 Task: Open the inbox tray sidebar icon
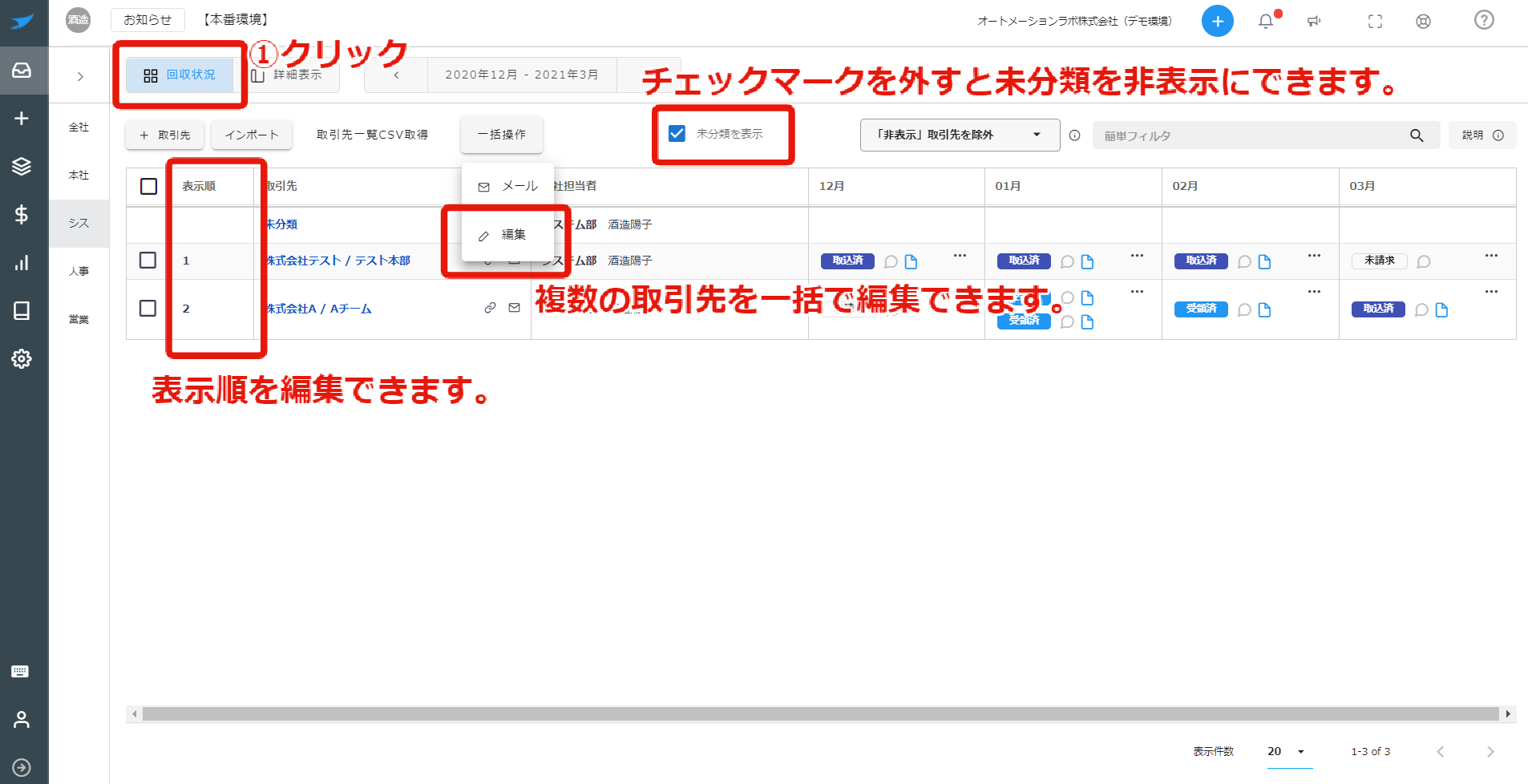tap(22, 71)
